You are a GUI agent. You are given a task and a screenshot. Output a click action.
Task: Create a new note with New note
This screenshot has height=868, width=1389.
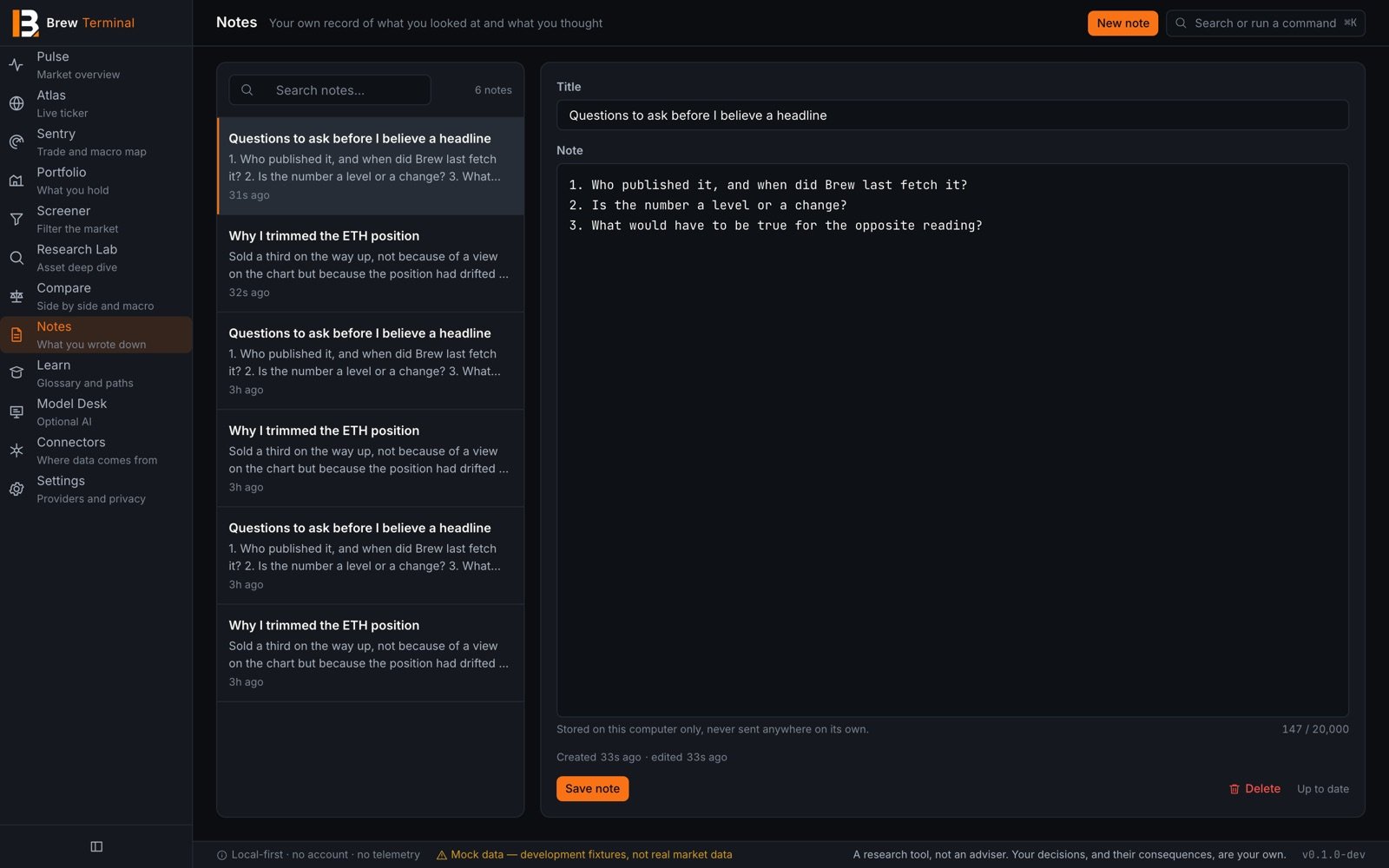(1122, 23)
